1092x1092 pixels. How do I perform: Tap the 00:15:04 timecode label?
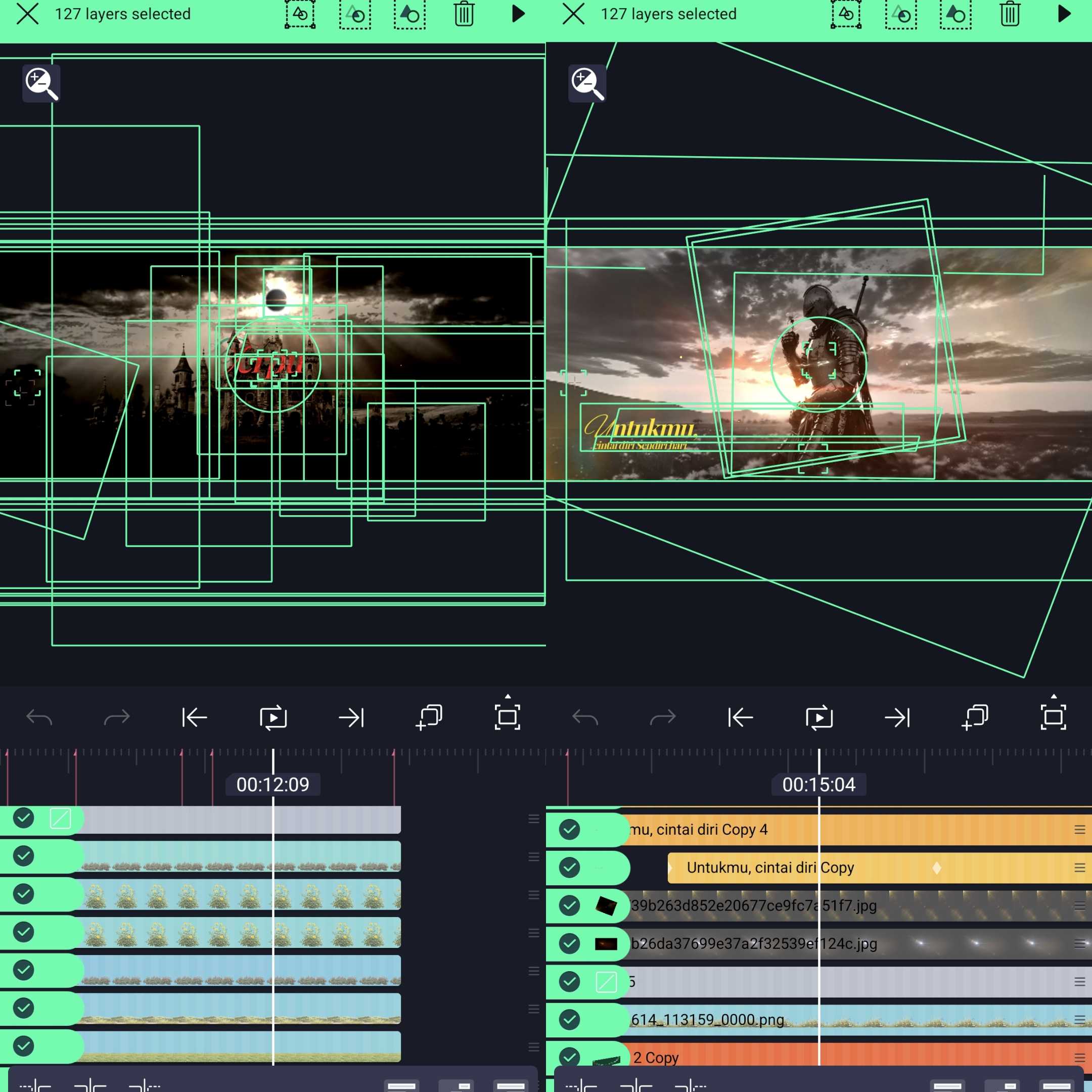(x=819, y=785)
